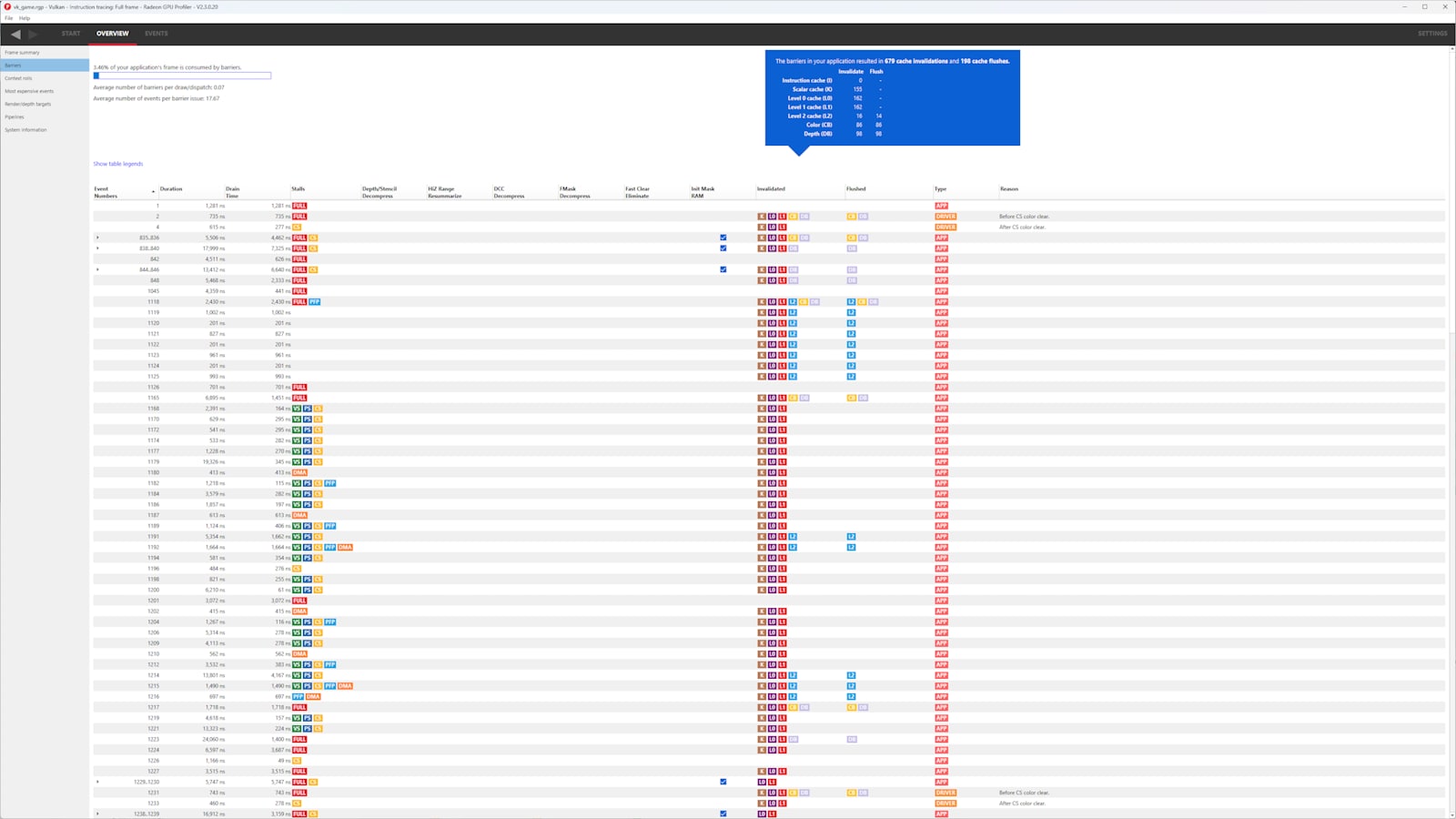Click the APP type badge on event 1
The height and width of the screenshot is (819, 1456).
(x=941, y=206)
